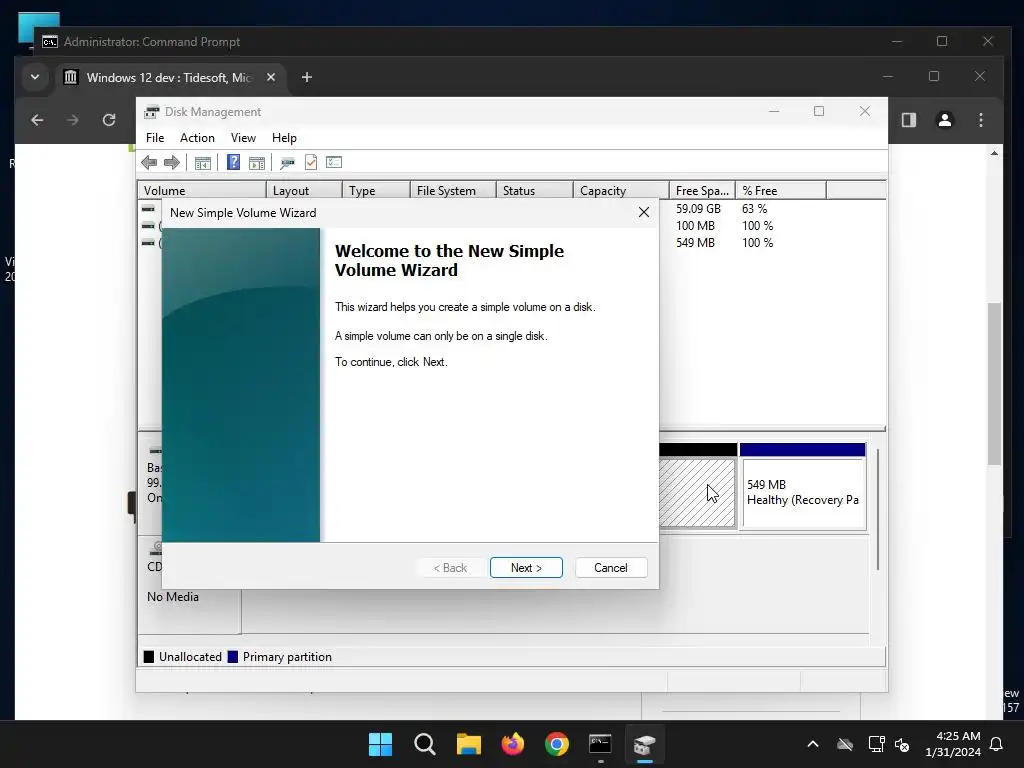The width and height of the screenshot is (1024, 768).
Task: Open the Windows Start menu
Action: pos(380,744)
